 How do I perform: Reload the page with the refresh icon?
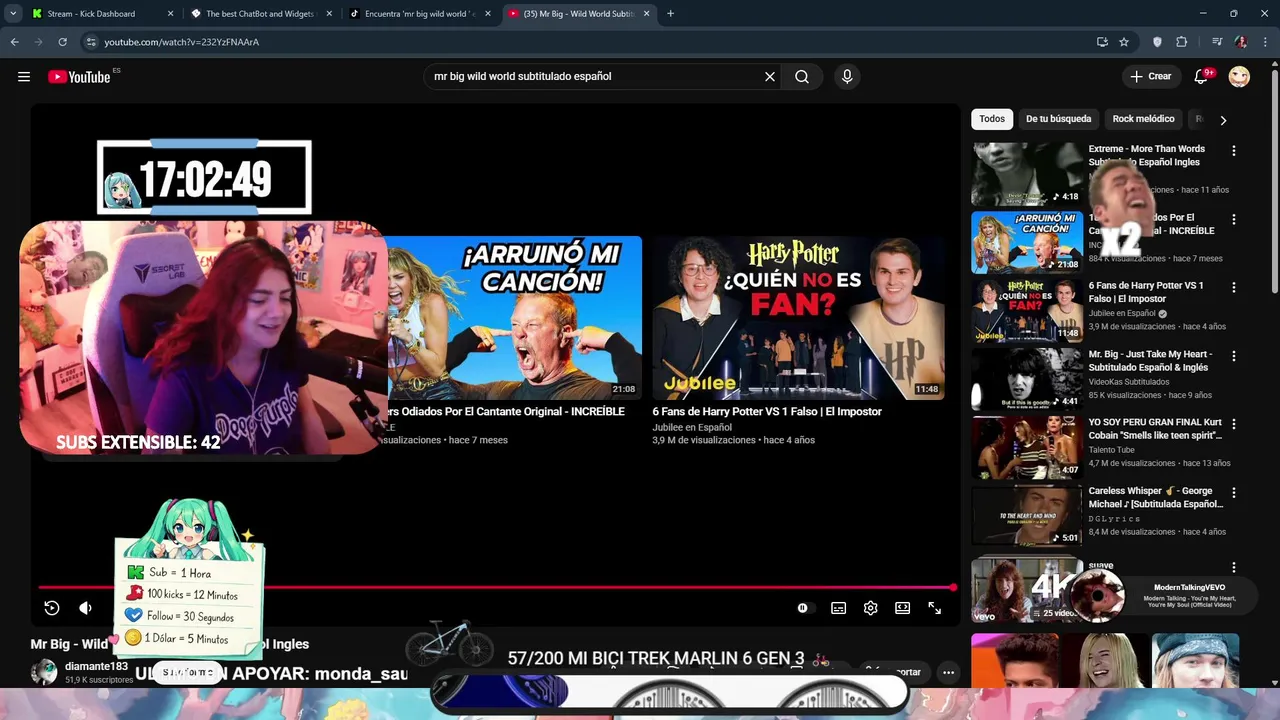click(62, 42)
